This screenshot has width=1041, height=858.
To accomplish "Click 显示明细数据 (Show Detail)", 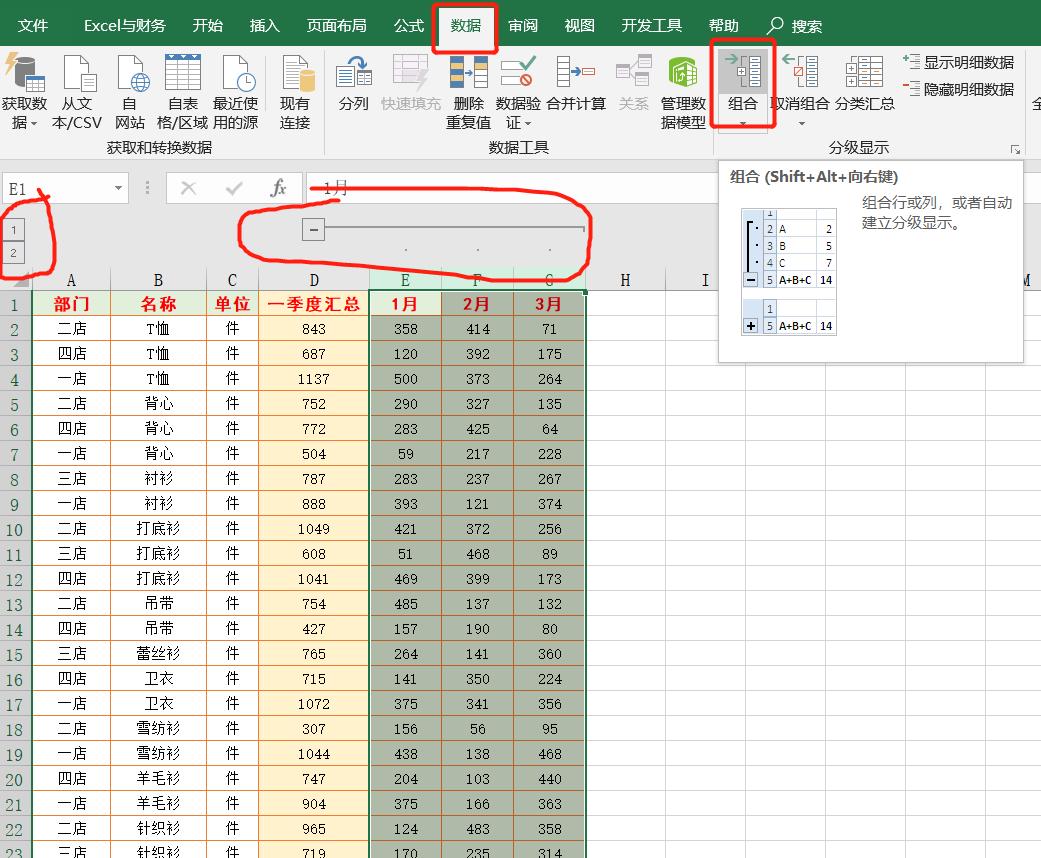I will point(964,63).
